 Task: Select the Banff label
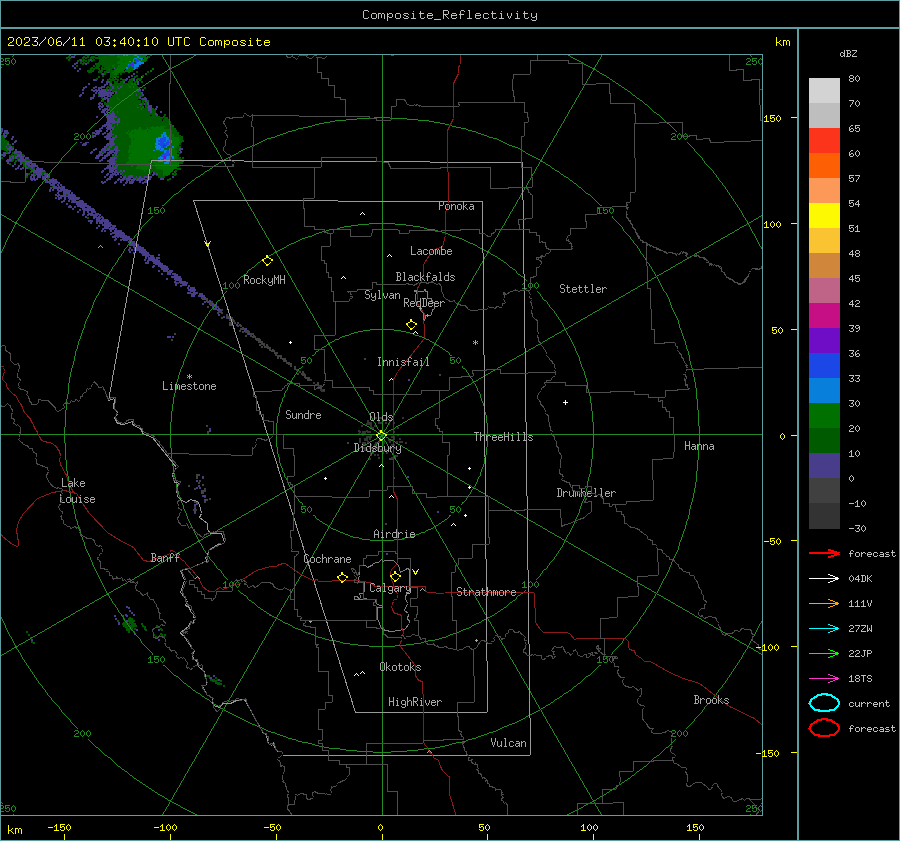click(x=165, y=557)
